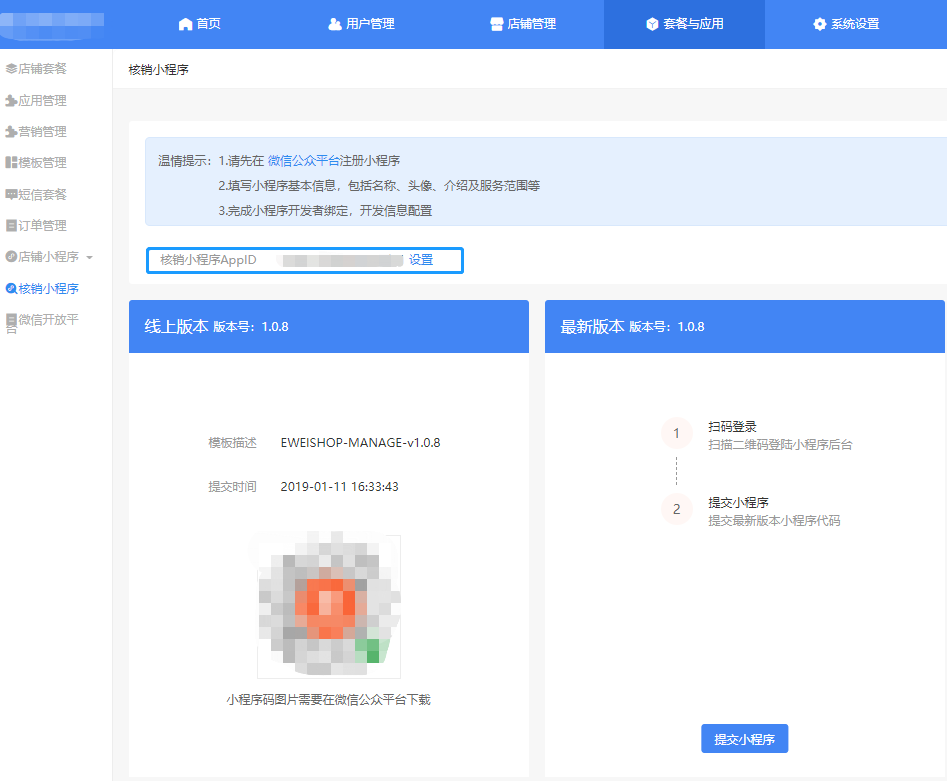The image size is (947, 781).
Task: Open the 微信公众平台 link in tips
Action: 303,161
